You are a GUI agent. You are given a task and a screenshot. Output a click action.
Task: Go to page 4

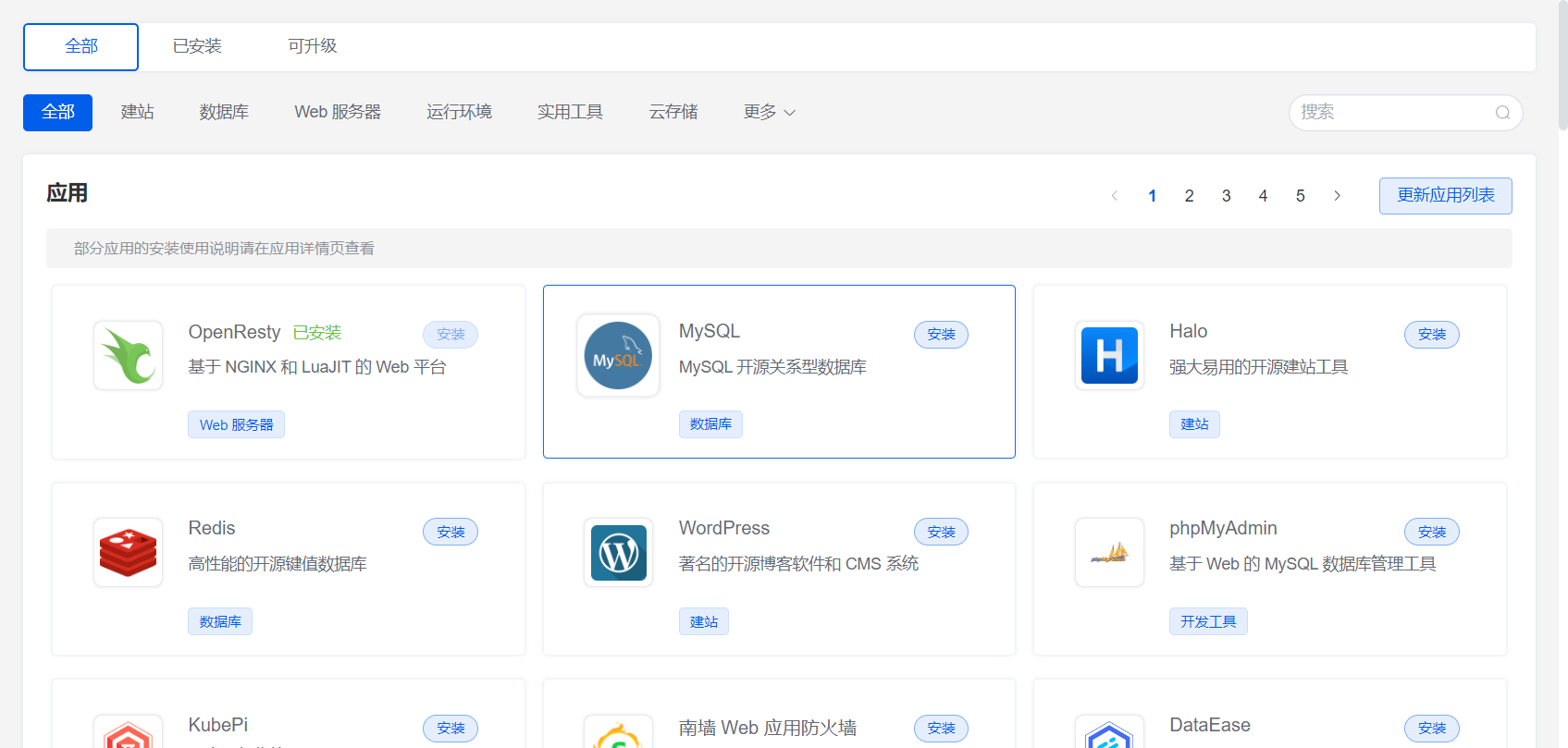point(1263,196)
